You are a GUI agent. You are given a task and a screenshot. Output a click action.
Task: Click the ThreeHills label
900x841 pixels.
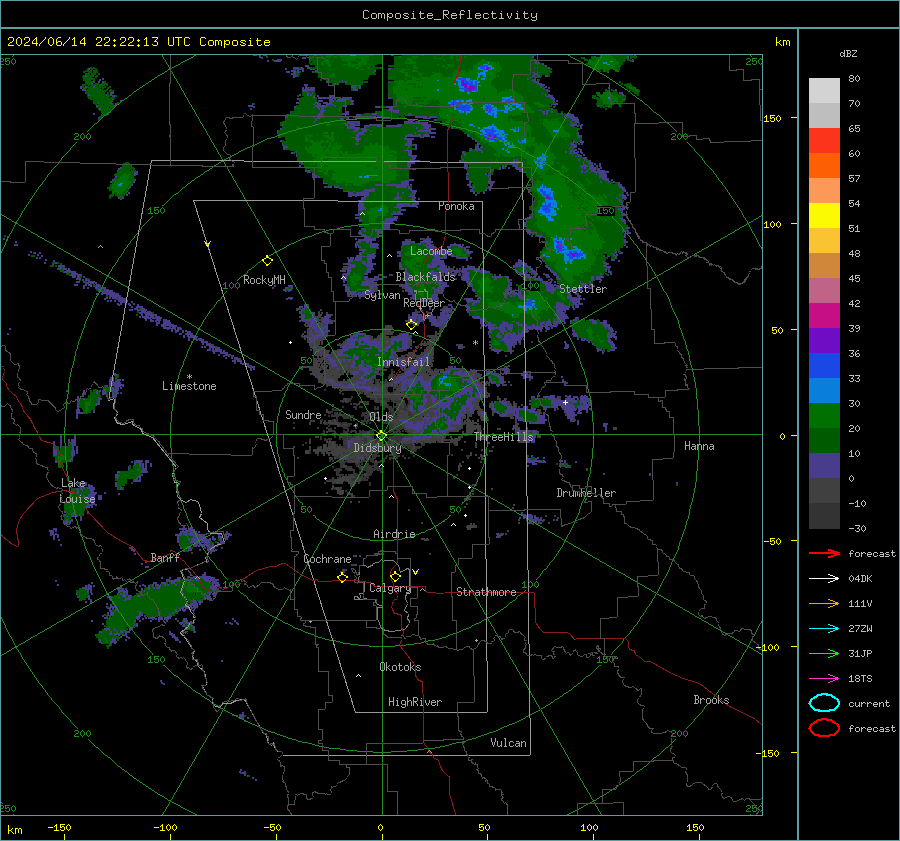(x=503, y=437)
